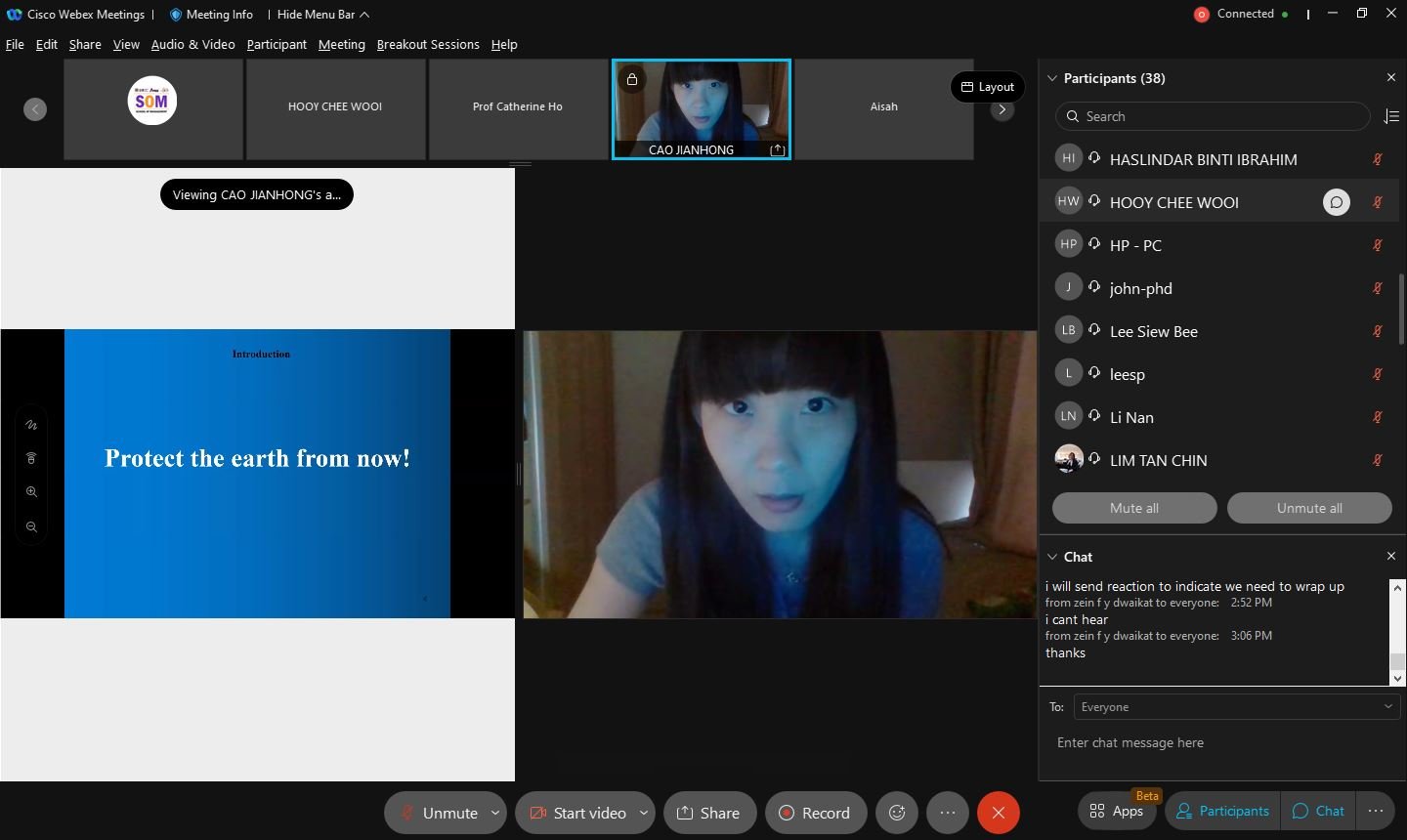Toggle Start video camera button
This screenshot has height=840, width=1407.
(576, 813)
